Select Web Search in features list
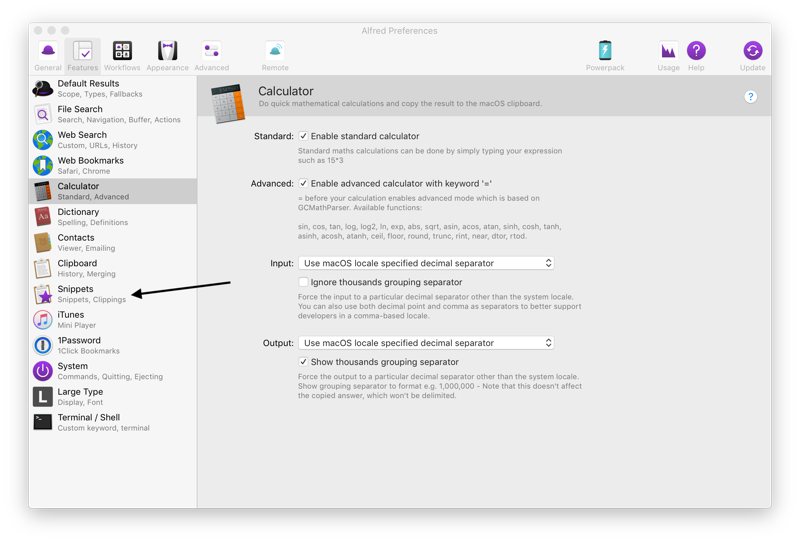The width and height of the screenshot is (800, 542). point(113,140)
